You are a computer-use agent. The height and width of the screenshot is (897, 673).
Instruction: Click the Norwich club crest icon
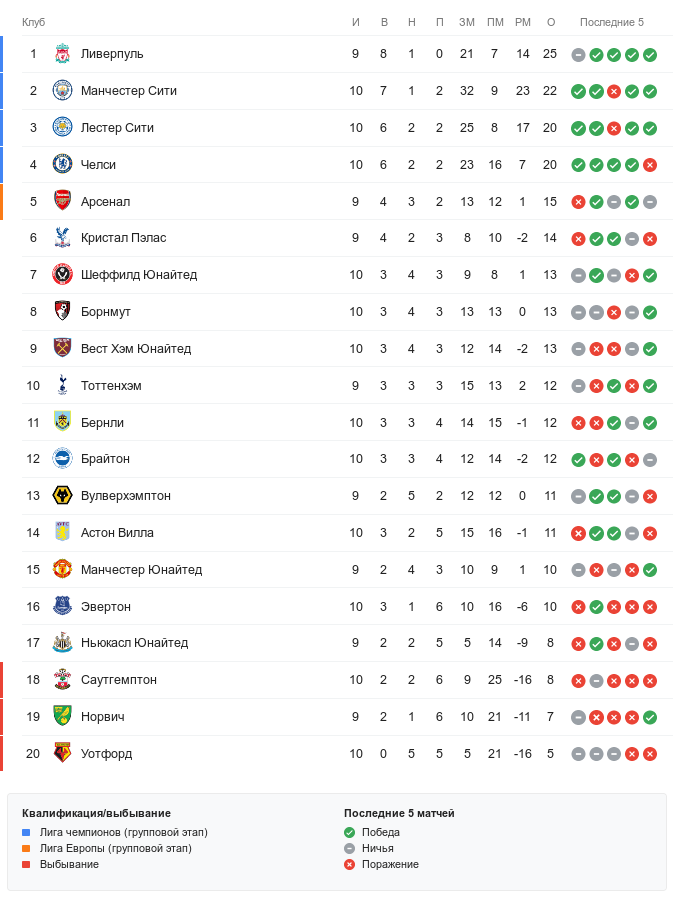[x=62, y=716]
